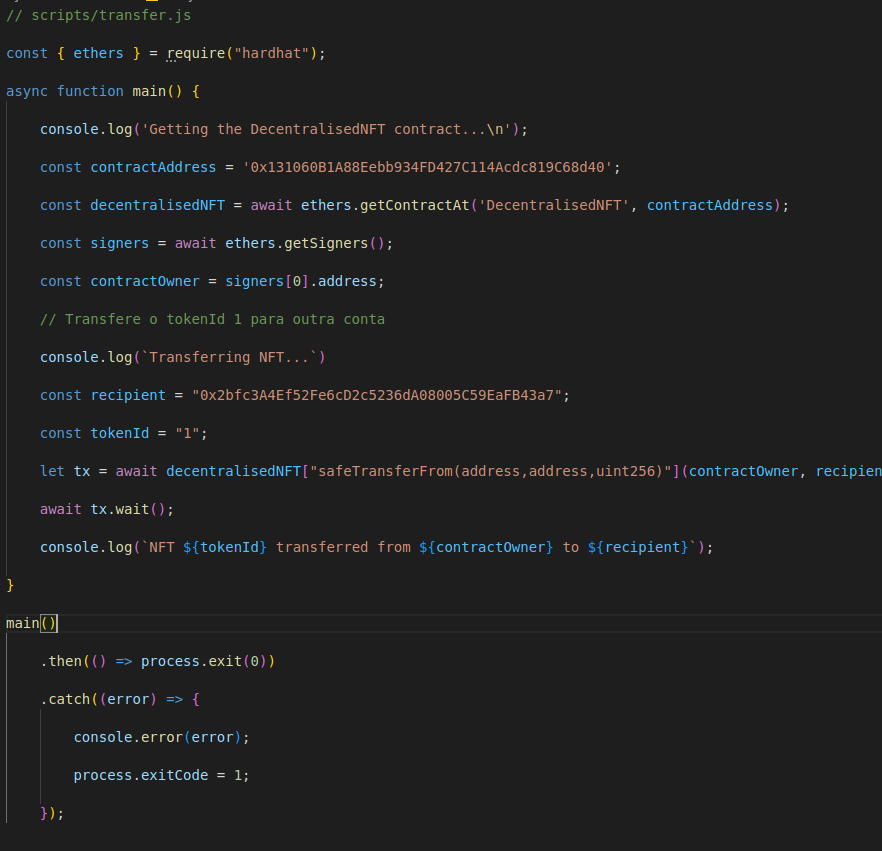Click the process.exitCode = 1 assignment
Screen dimensions: 882x851
point(161,775)
